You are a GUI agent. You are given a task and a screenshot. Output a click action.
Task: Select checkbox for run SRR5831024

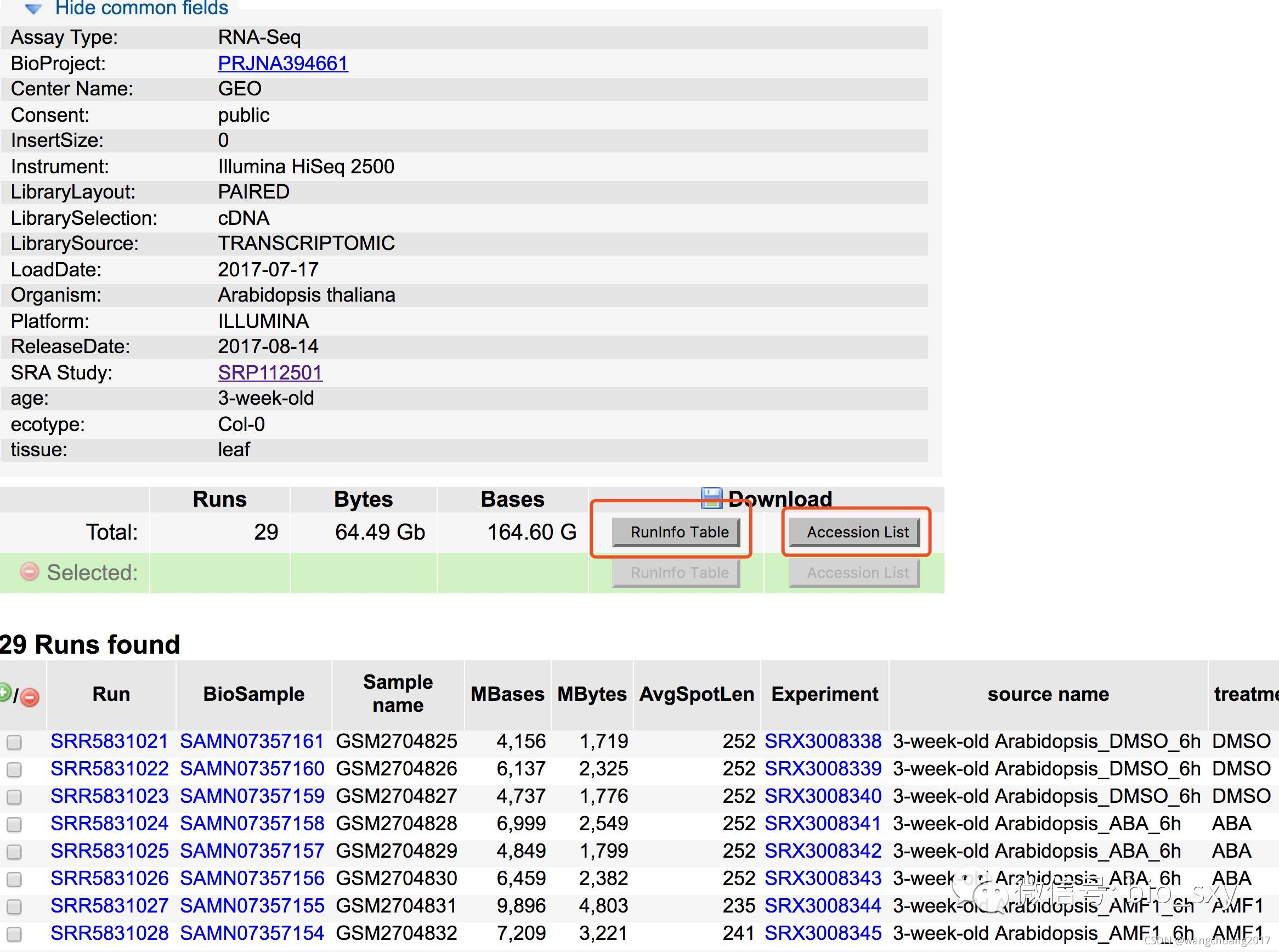(x=14, y=824)
